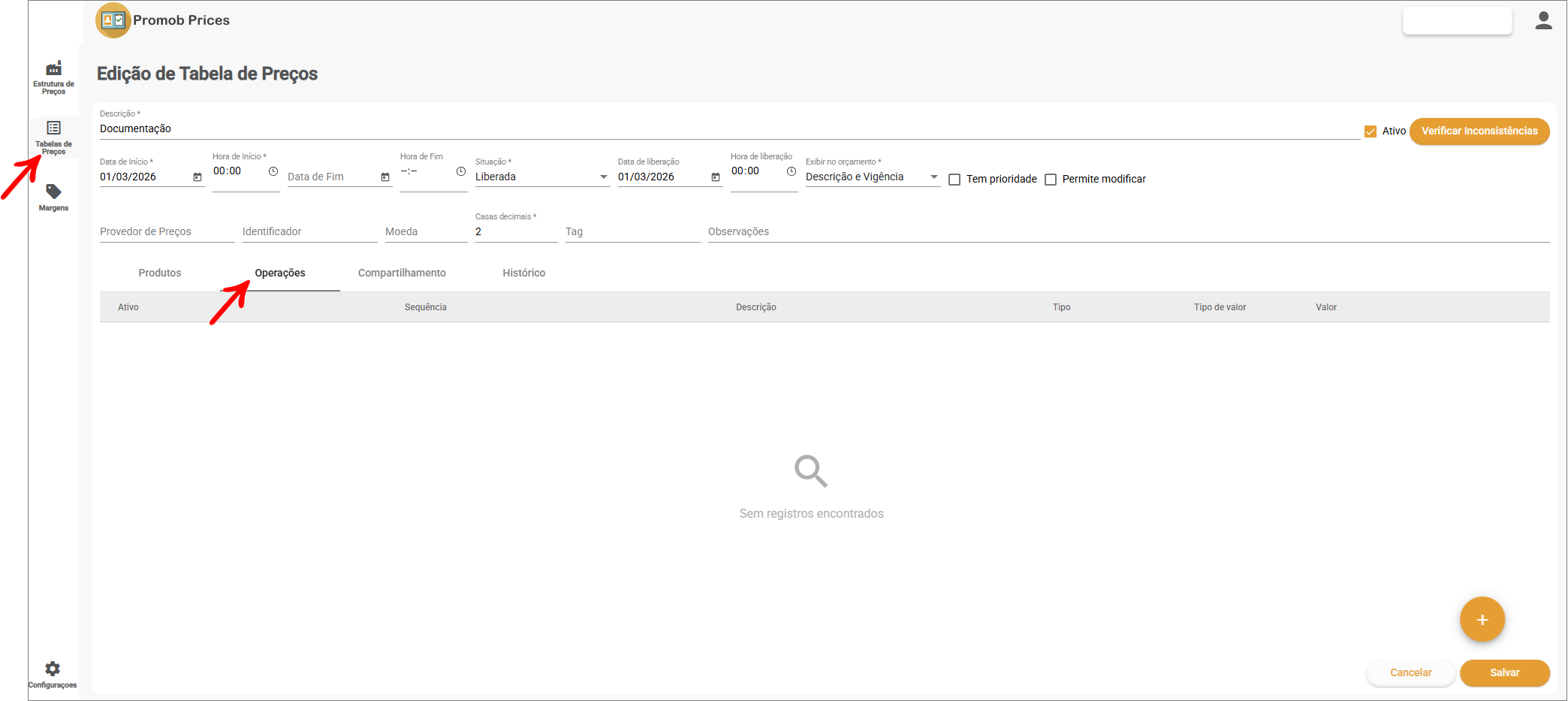Open calendar picker for Data de Início

[198, 177]
